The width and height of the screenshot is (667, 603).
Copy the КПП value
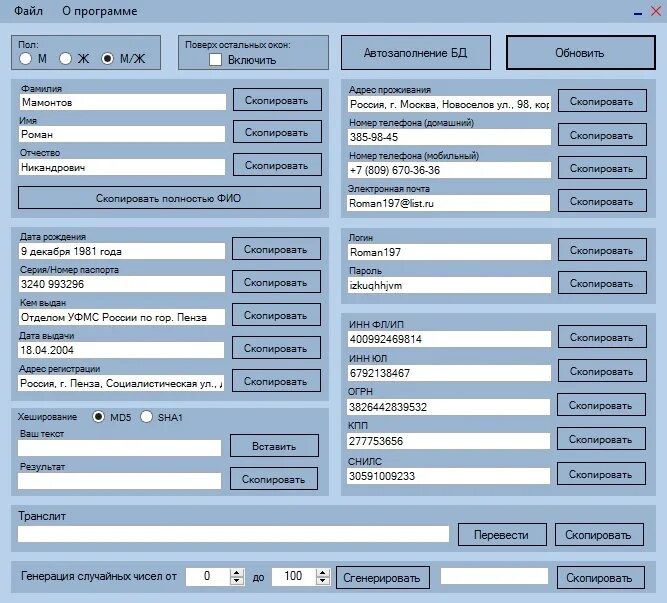tap(601, 439)
